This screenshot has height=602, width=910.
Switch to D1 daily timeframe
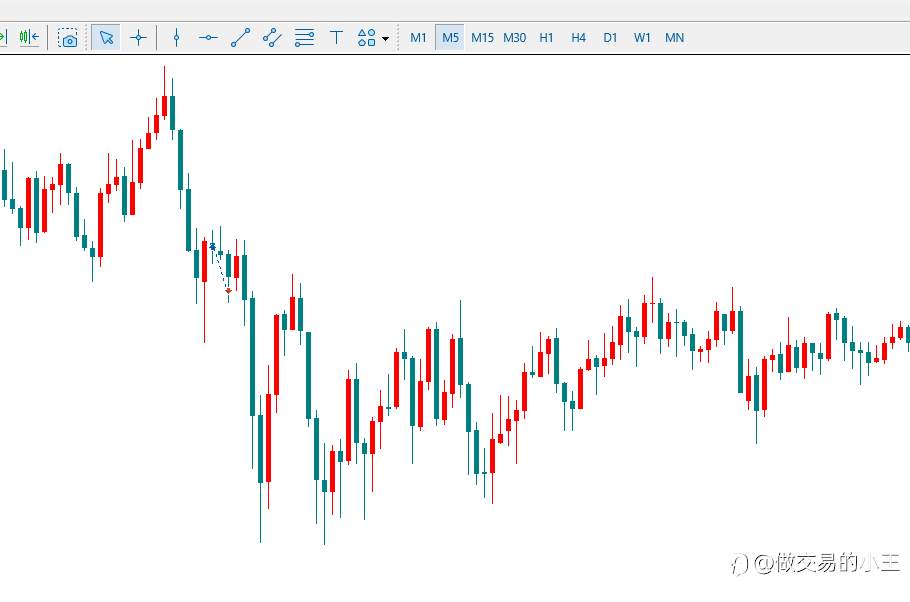[x=610, y=38]
